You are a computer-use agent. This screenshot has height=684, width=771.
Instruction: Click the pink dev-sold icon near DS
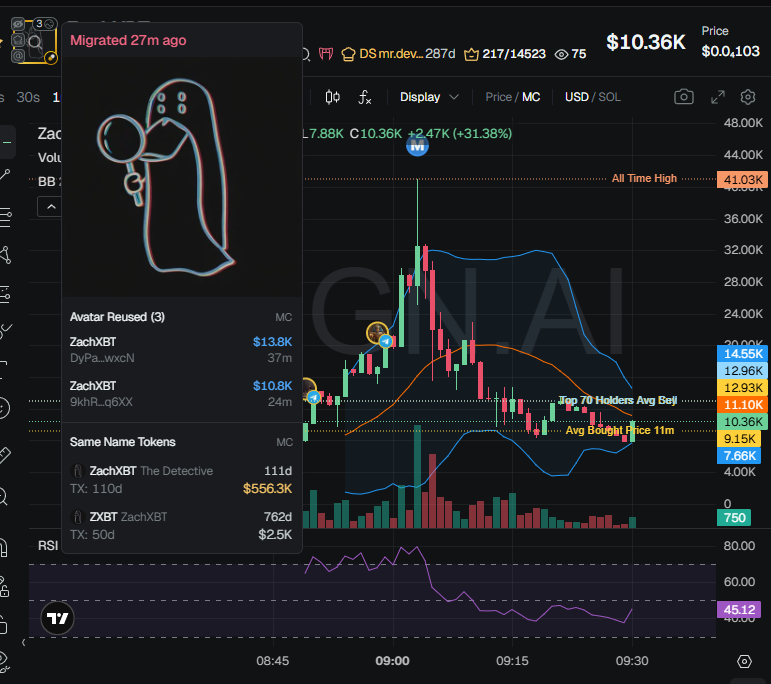pos(326,53)
